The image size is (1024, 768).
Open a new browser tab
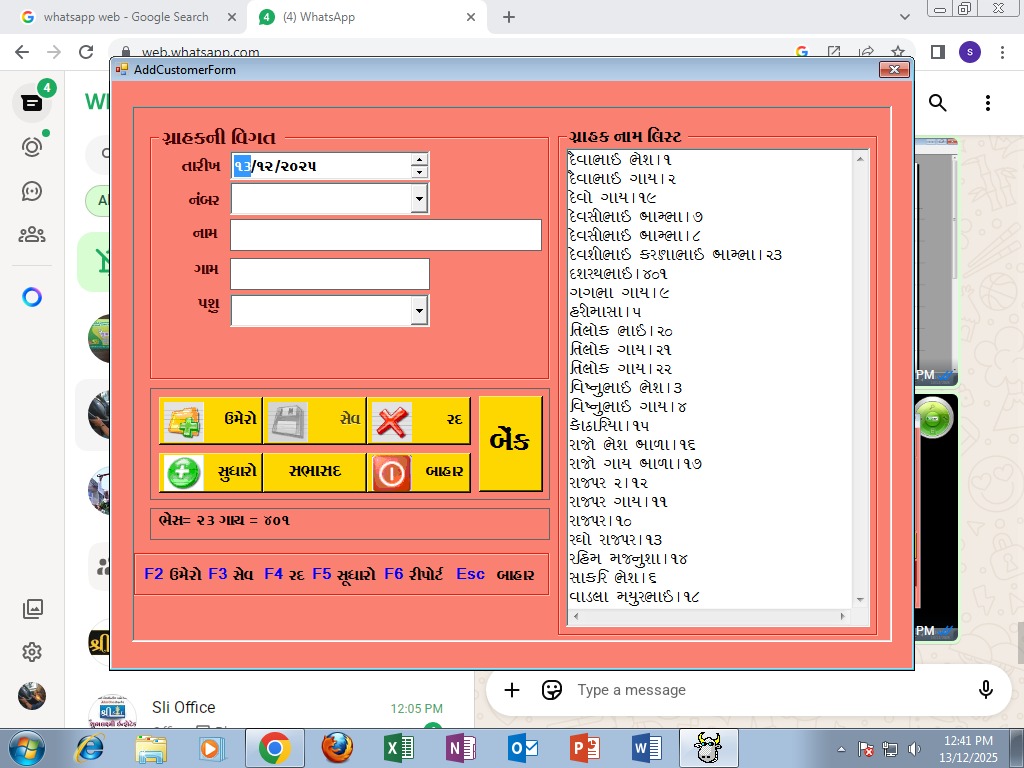(x=510, y=16)
